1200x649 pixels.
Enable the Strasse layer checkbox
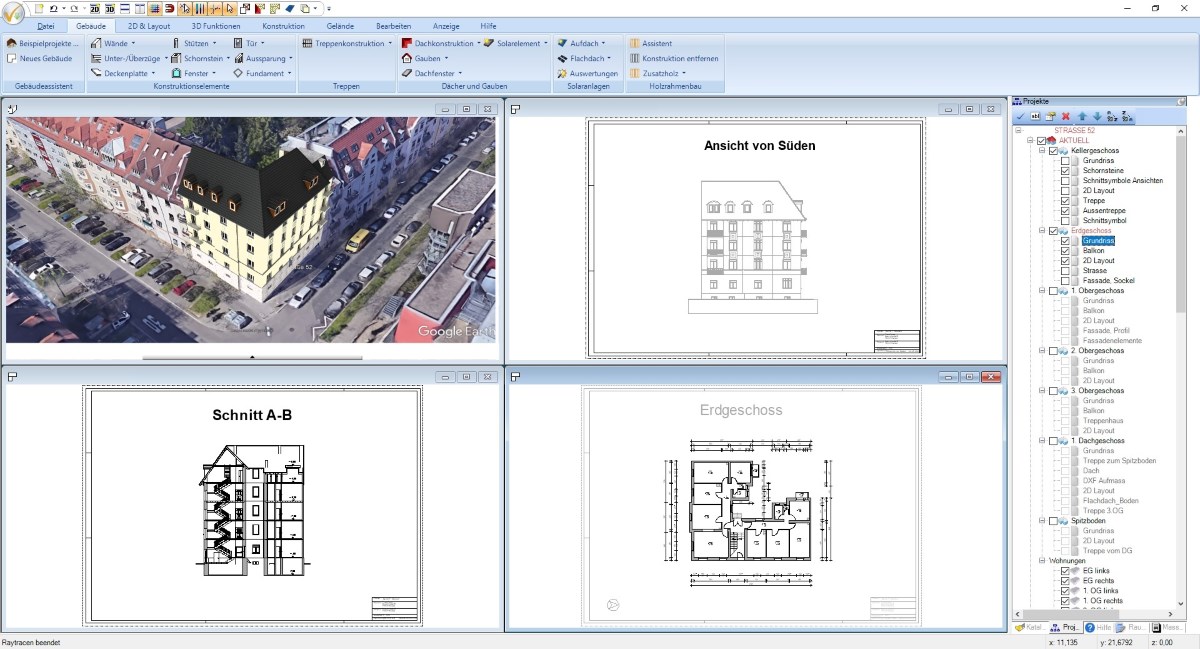[1065, 271]
